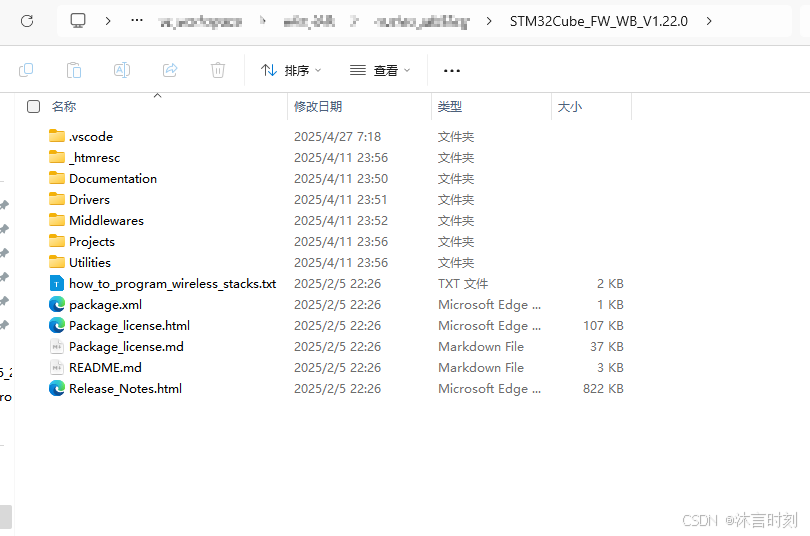Select the Middlewares folder icon
Viewport: 810px width, 536px height.
point(57,220)
